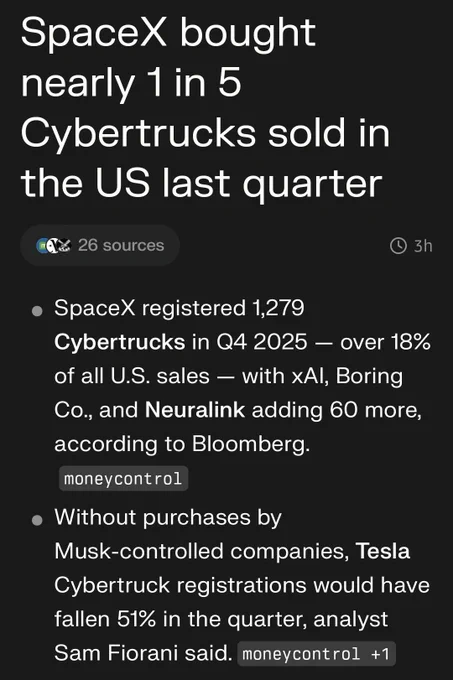Click the bold Cybertrucks keyword
The width and height of the screenshot is (453, 680).
120,342
